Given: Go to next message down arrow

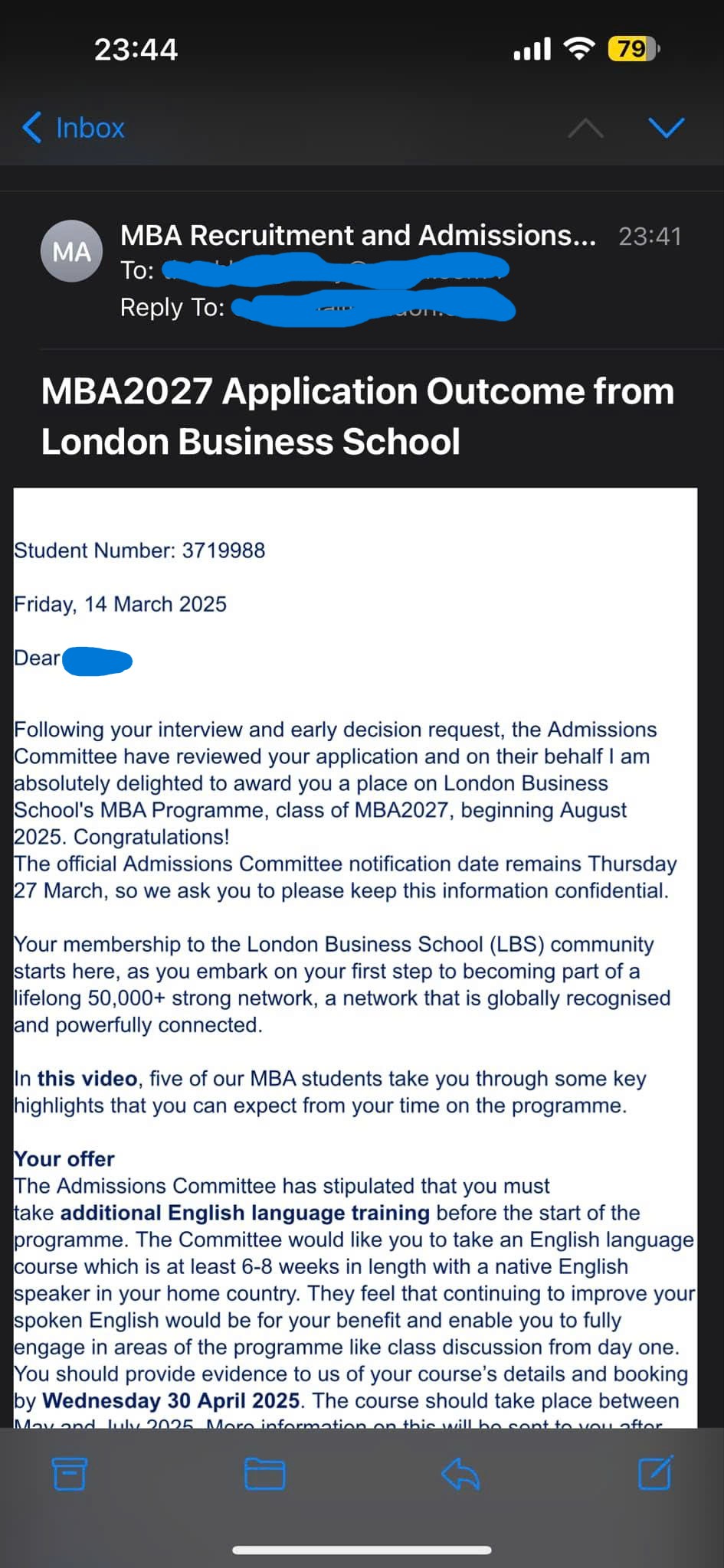Looking at the screenshot, I should pyautogui.click(x=666, y=127).
